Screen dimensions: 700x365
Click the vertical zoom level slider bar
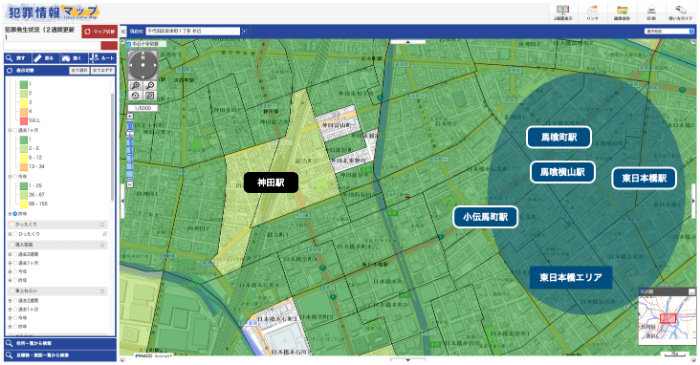coord(130,150)
